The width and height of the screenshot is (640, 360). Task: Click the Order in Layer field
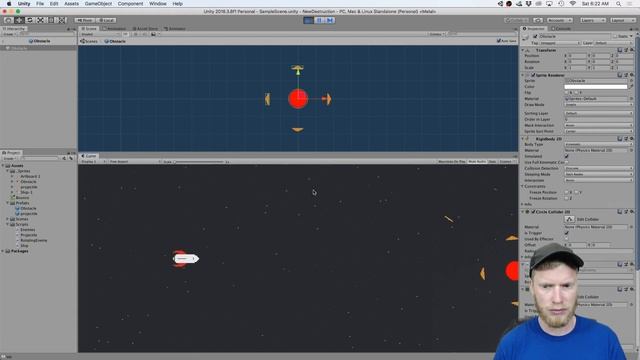tap(599, 119)
